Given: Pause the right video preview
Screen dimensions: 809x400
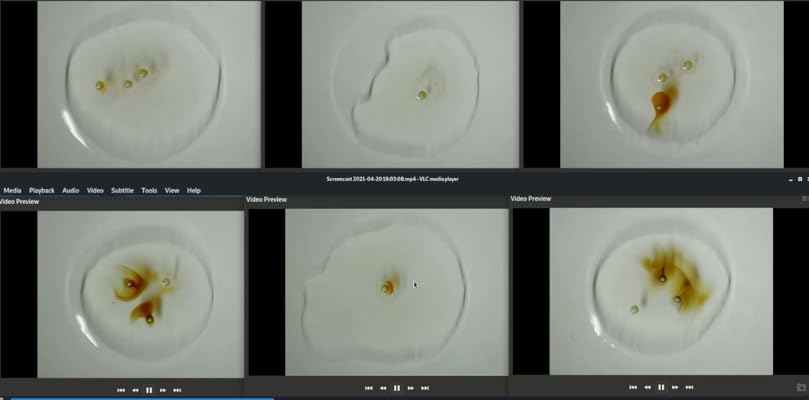Looking at the screenshot, I should pyautogui.click(x=661, y=387).
